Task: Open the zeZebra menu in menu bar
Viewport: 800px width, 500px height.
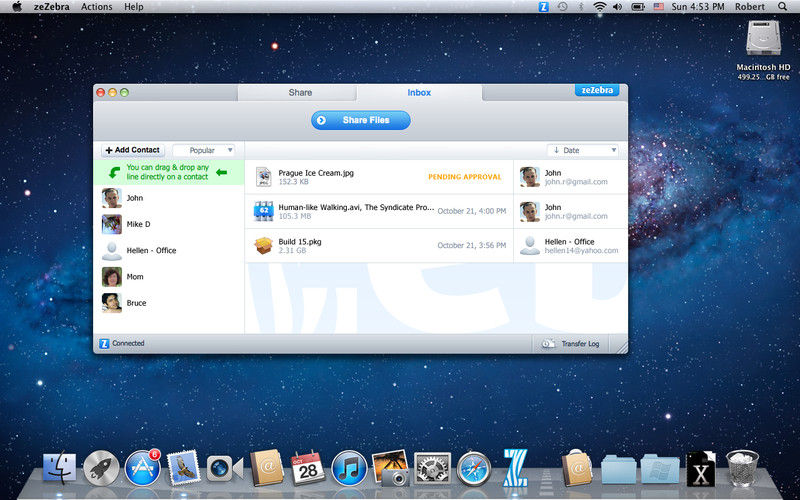Action: [52, 7]
